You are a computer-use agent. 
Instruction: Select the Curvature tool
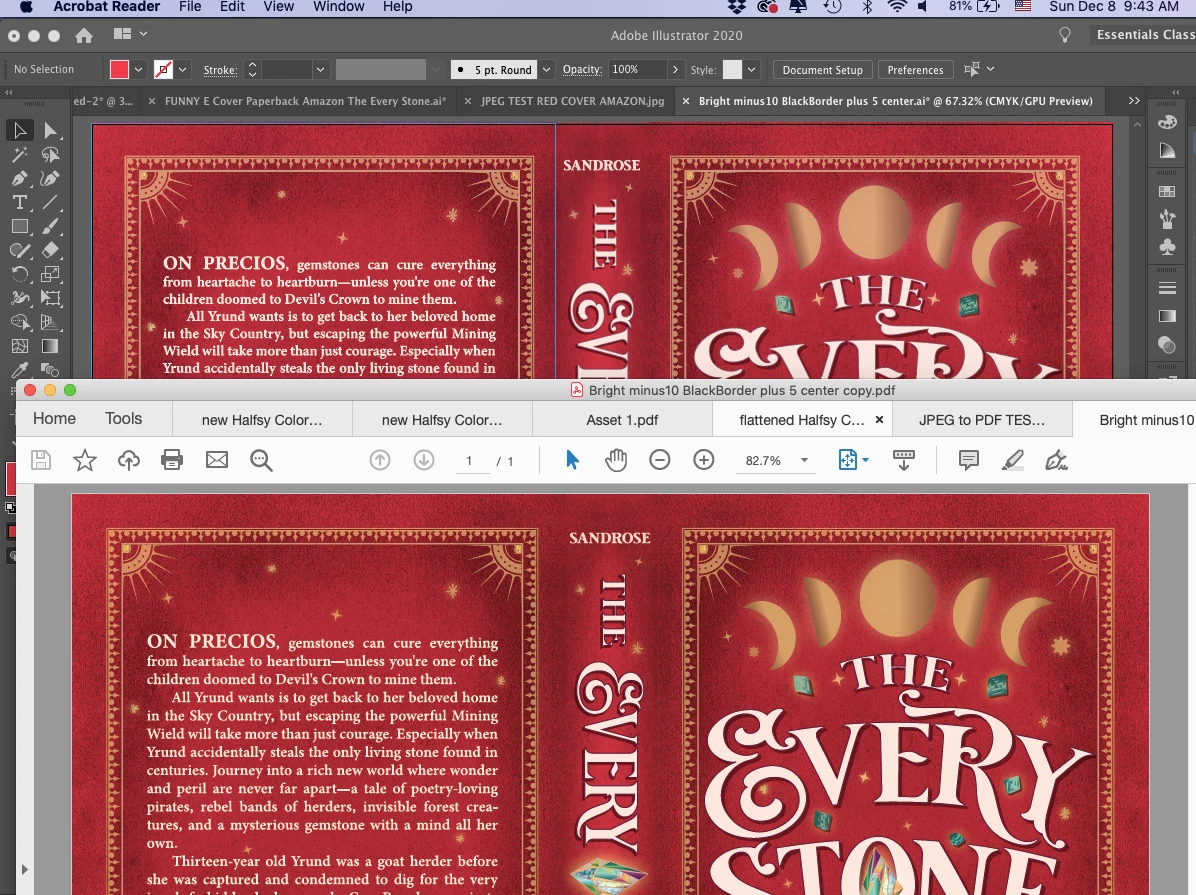coord(50,179)
